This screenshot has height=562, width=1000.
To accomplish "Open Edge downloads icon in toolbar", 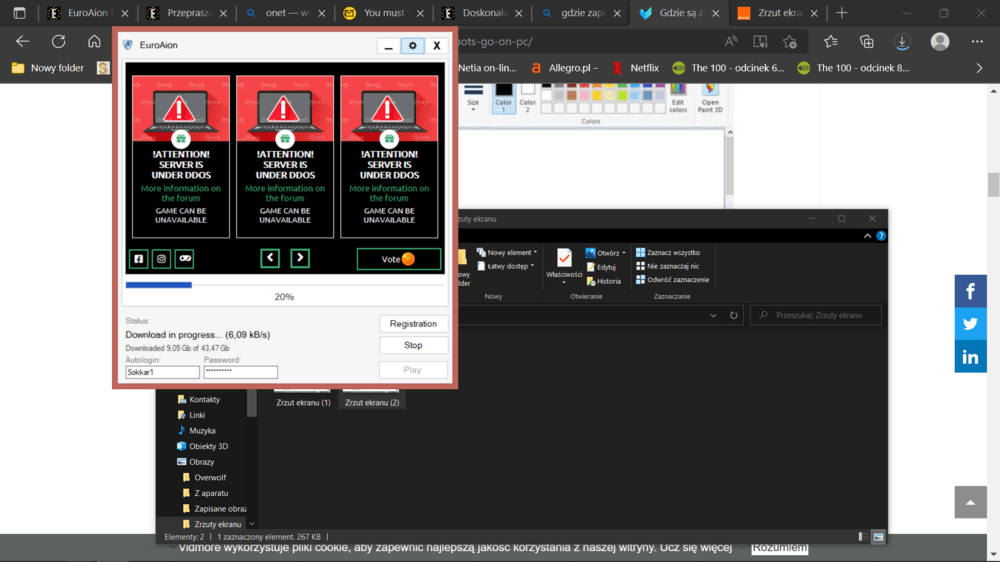I will [x=901, y=42].
